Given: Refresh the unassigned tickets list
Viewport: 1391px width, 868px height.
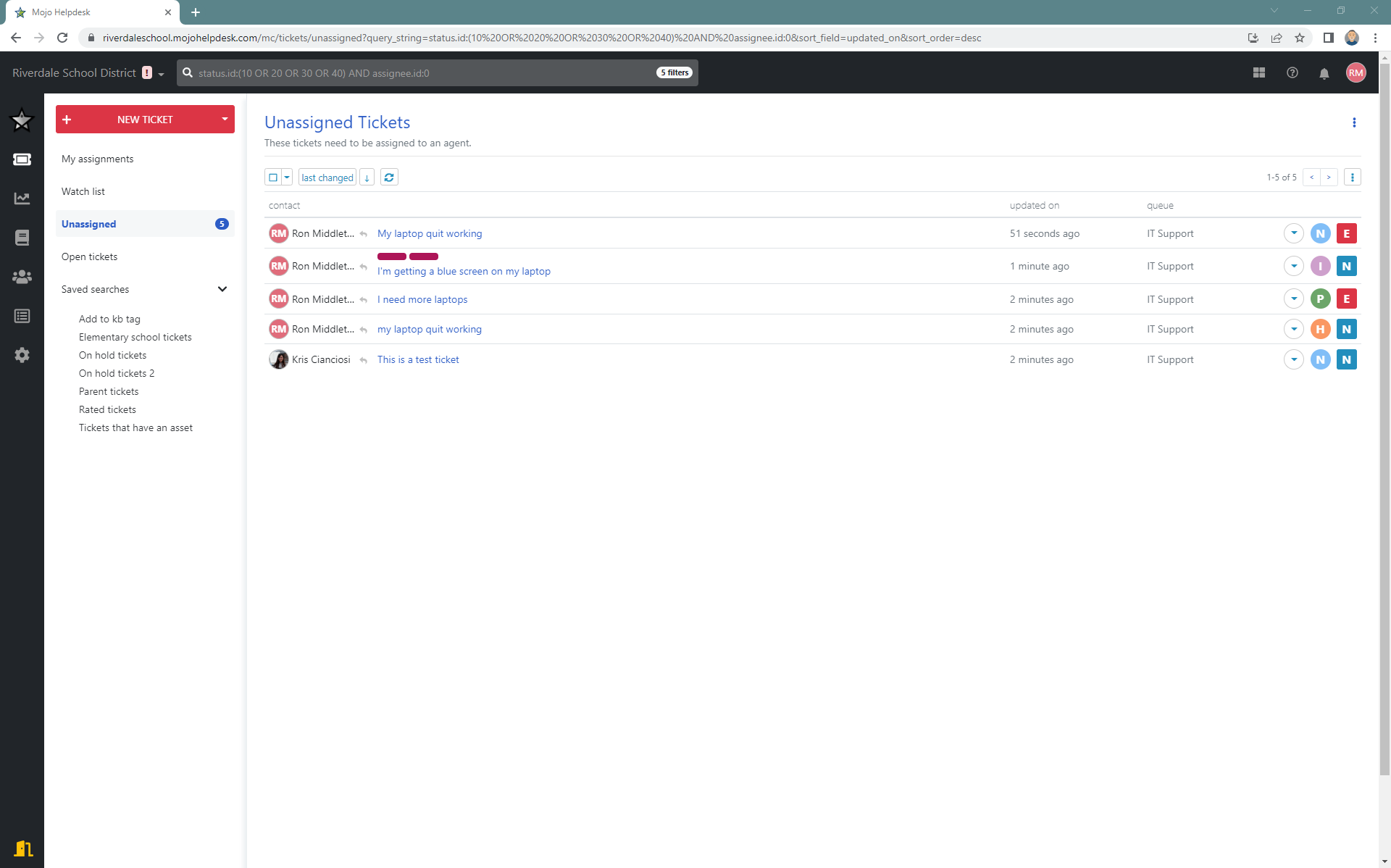Looking at the screenshot, I should 389,177.
